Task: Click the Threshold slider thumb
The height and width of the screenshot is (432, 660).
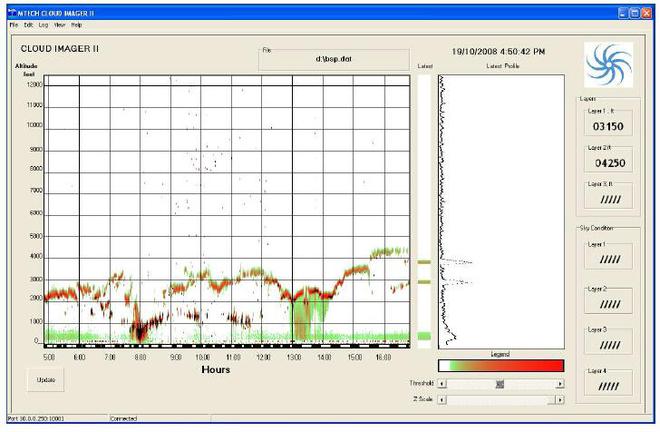Action: [500, 384]
